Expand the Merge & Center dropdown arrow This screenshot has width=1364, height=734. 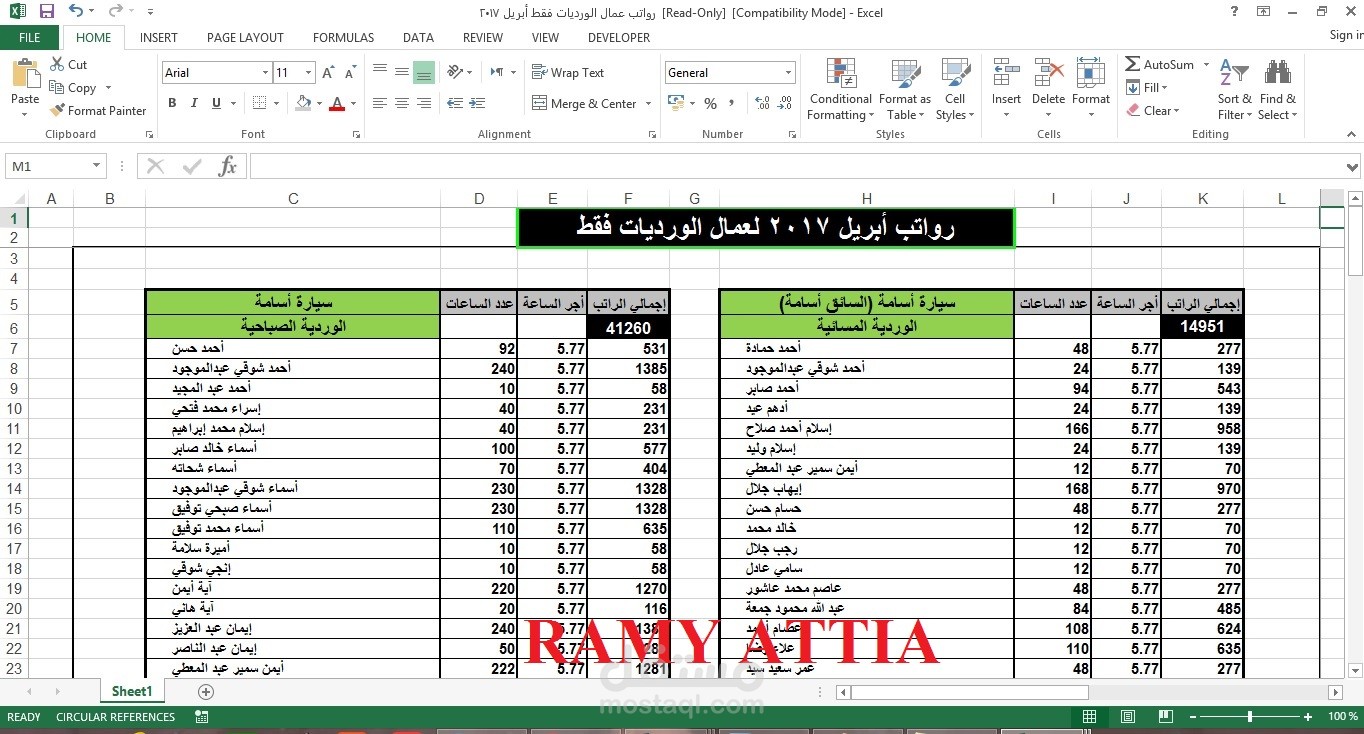tap(649, 104)
